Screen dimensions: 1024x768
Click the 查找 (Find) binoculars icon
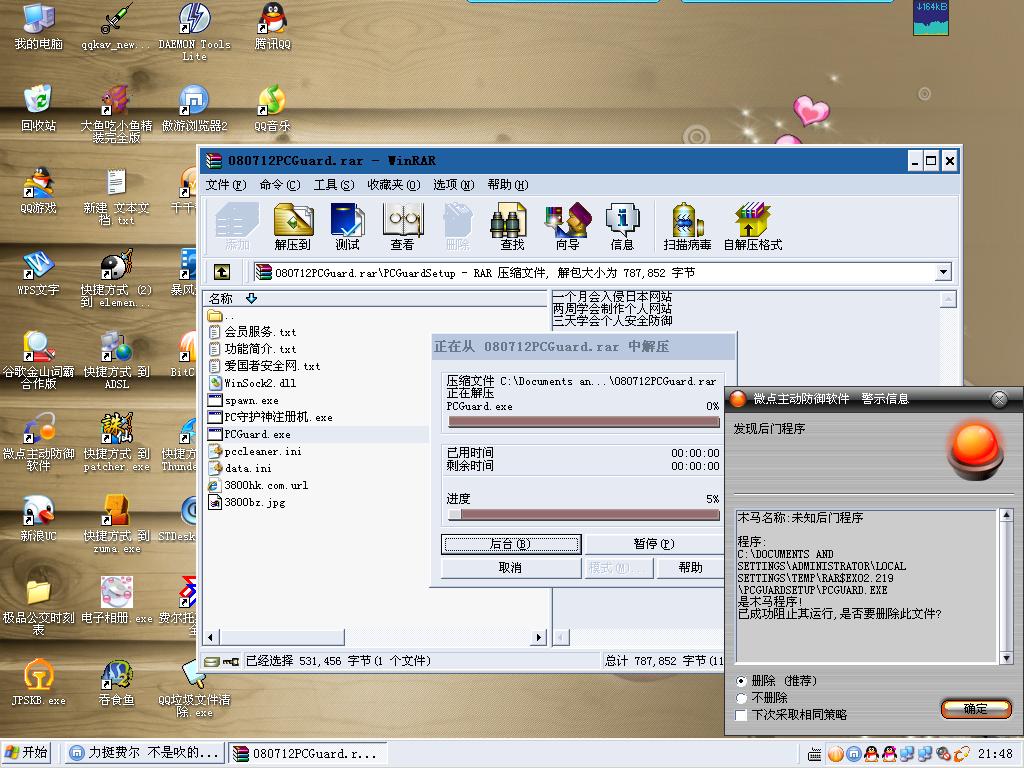511,227
